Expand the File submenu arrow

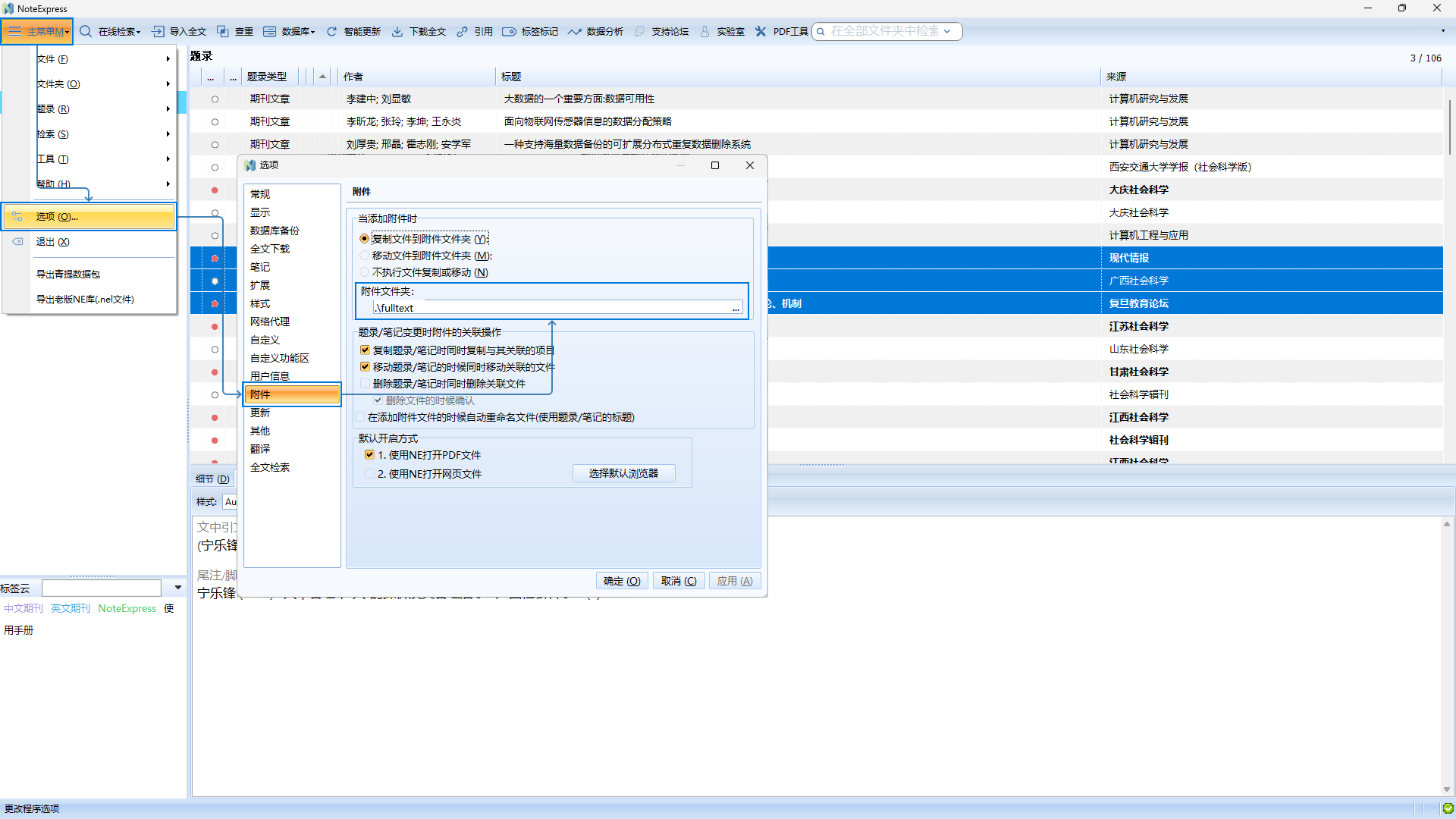168,59
